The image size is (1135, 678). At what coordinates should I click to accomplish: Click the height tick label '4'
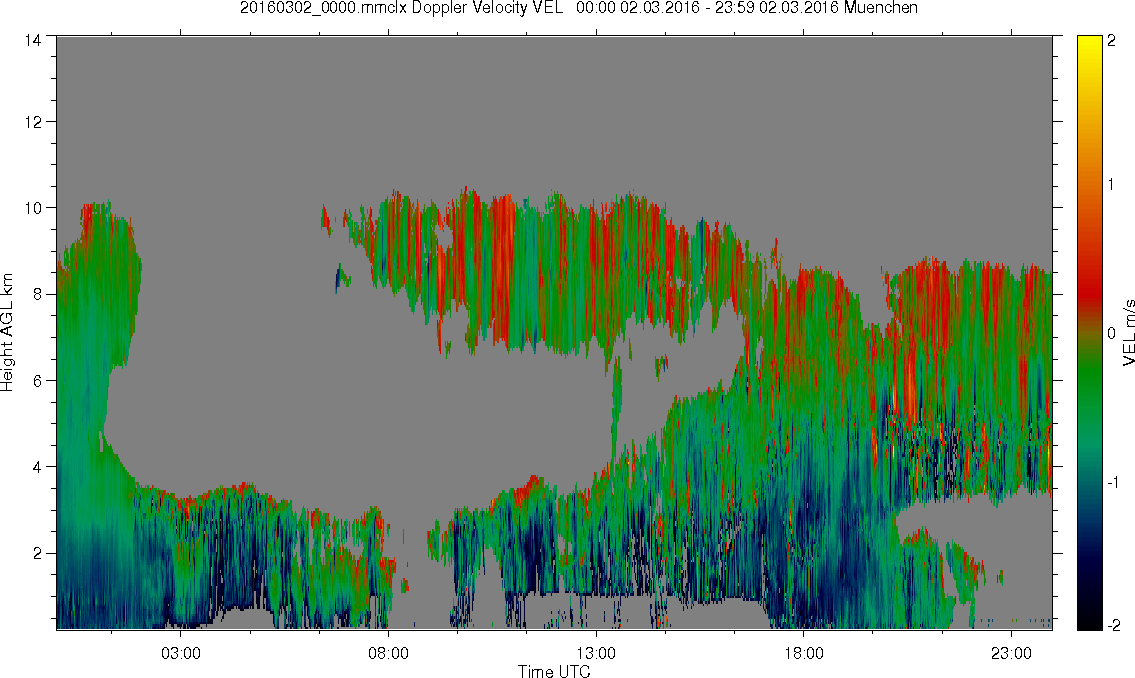(x=37, y=467)
